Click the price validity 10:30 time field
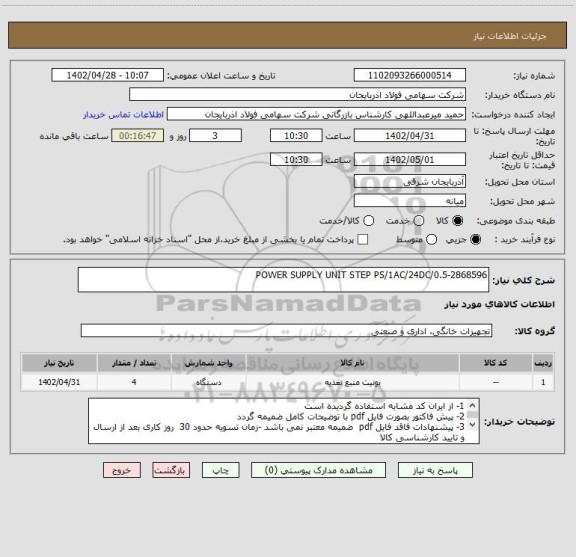The image size is (576, 557). (296, 159)
